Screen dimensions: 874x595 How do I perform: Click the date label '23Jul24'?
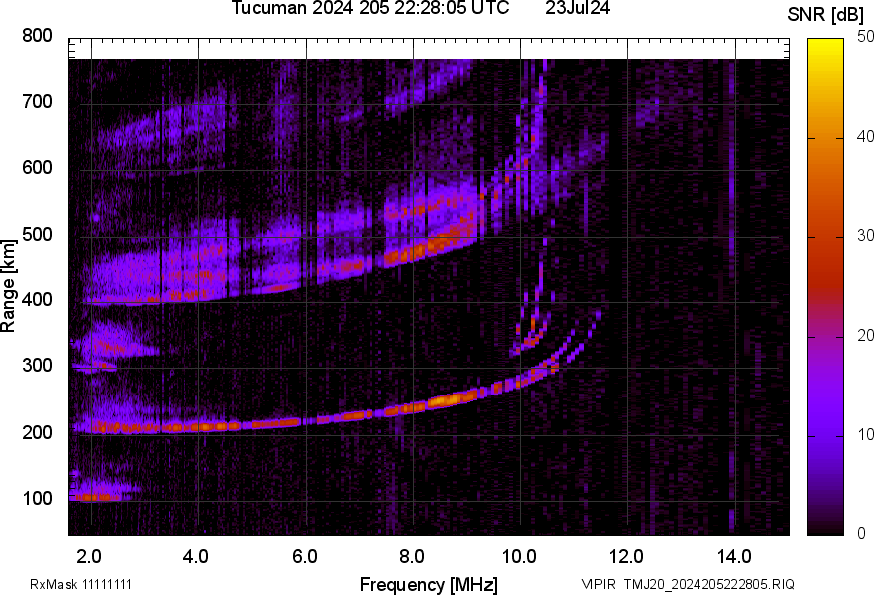(x=577, y=8)
